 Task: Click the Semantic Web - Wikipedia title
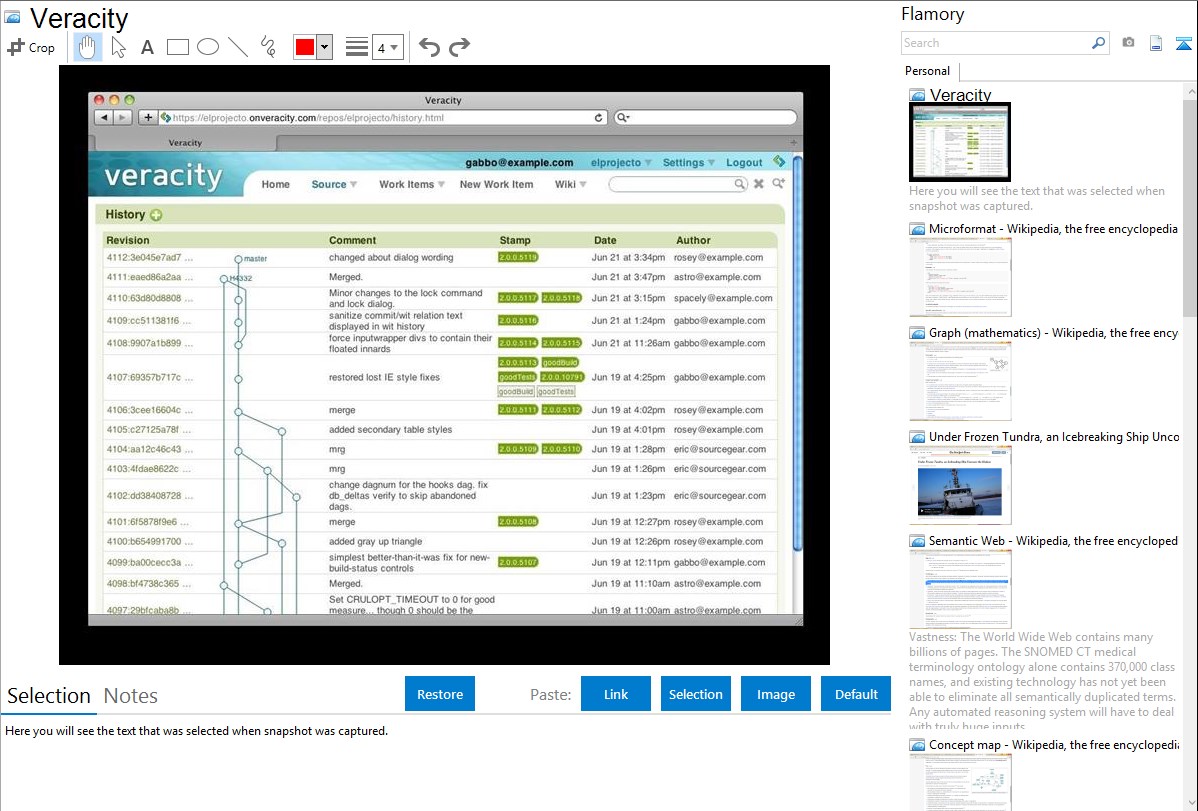pos(1053,540)
